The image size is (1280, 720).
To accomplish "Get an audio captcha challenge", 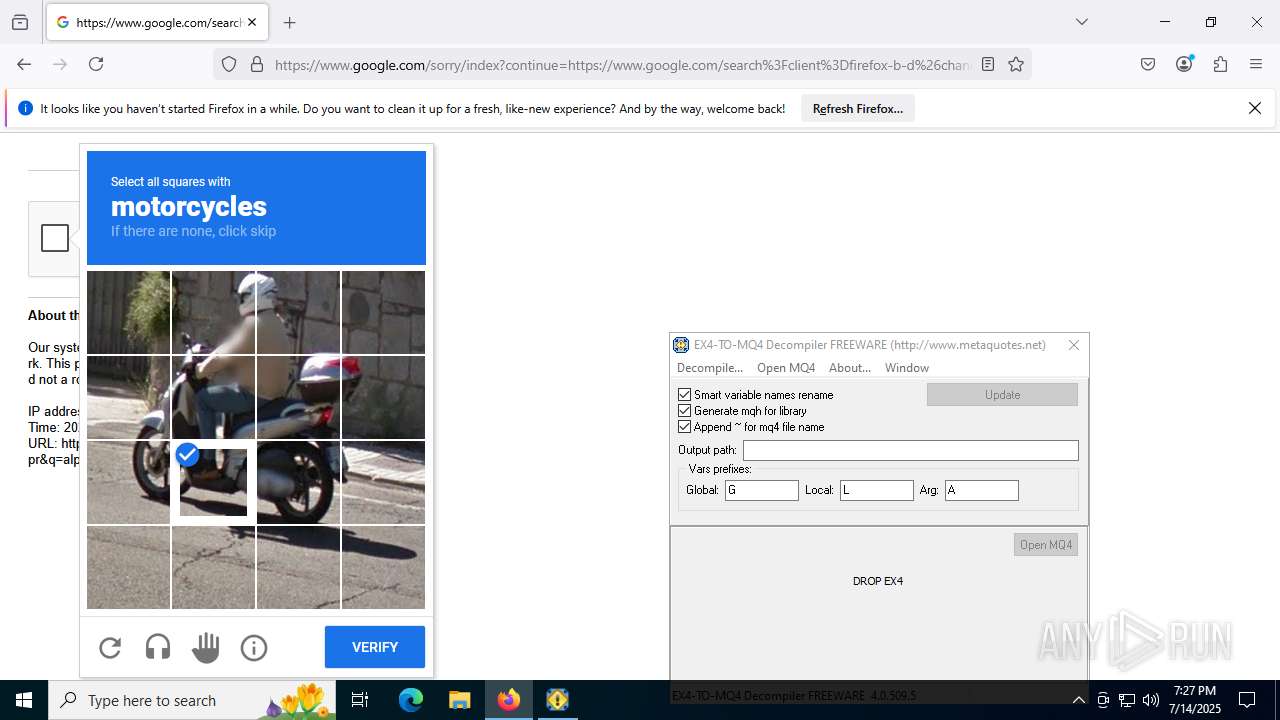I will (158, 648).
